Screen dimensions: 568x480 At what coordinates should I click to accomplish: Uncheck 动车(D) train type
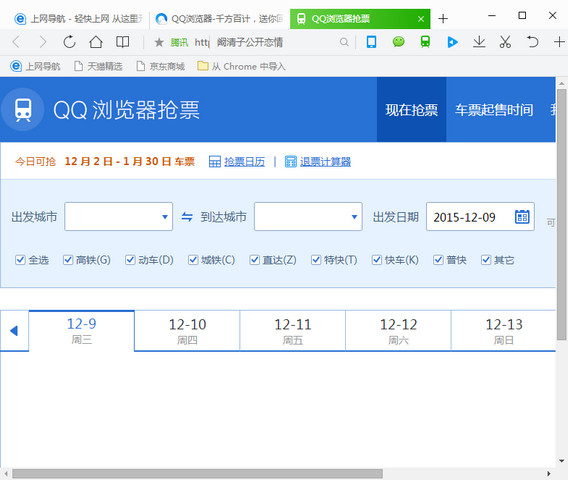pyautogui.click(x=130, y=260)
